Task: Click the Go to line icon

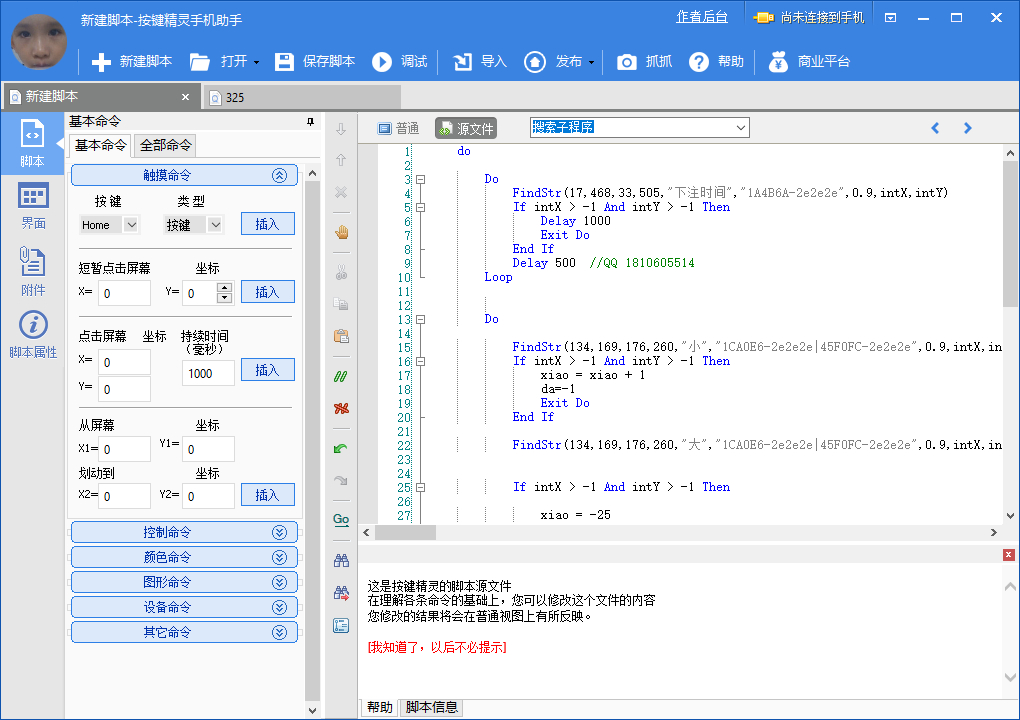Action: (341, 519)
